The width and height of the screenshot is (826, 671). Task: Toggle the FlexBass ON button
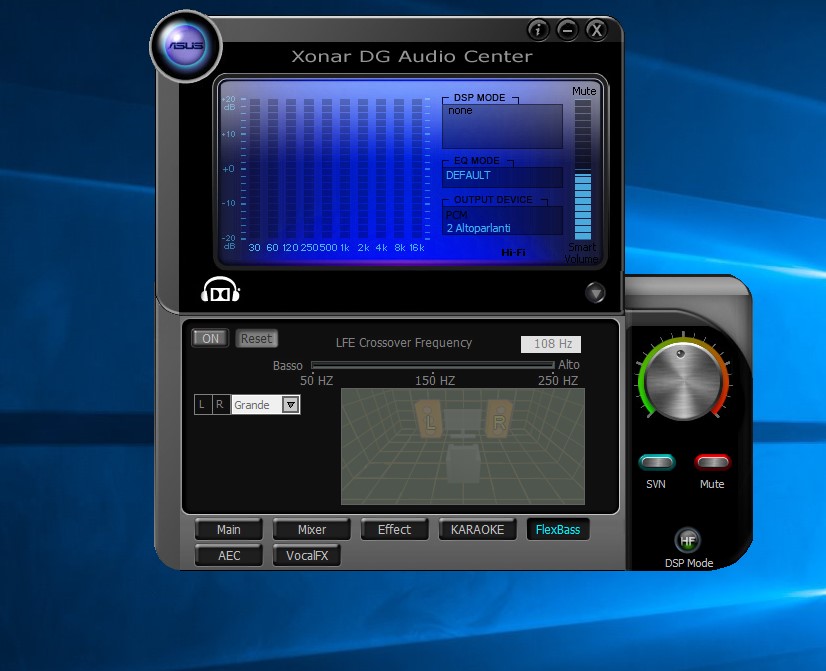pos(210,338)
